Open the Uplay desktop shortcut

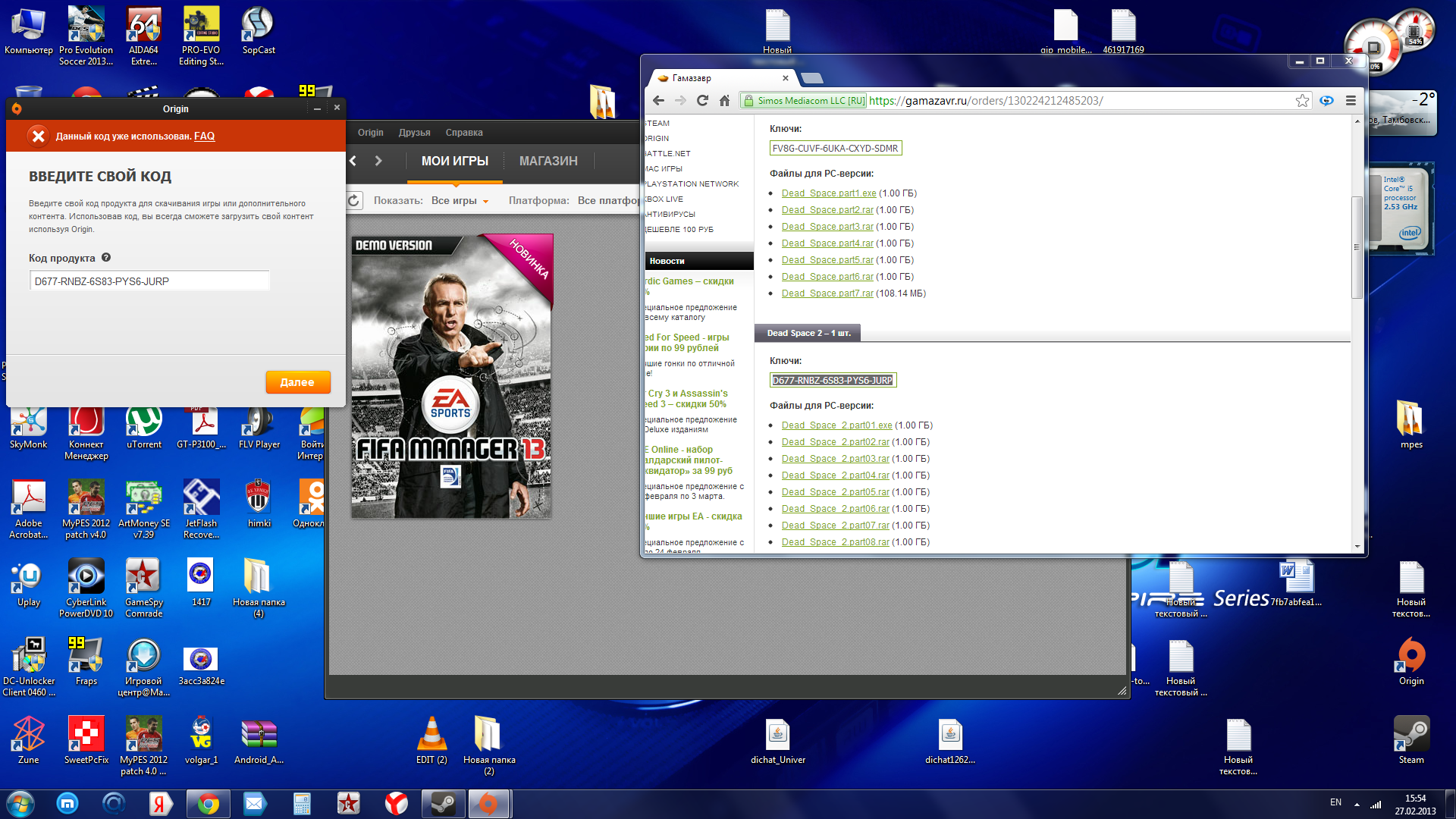click(29, 584)
